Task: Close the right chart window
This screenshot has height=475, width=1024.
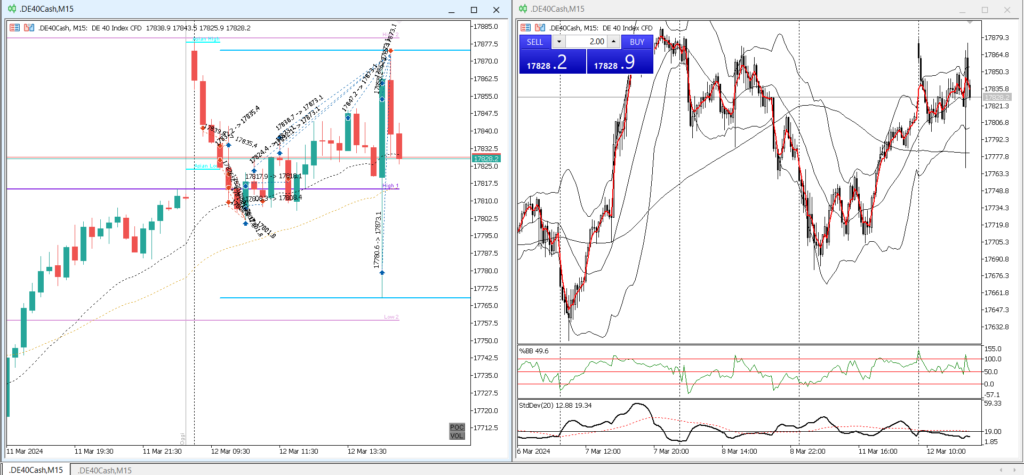Action: point(1007,9)
